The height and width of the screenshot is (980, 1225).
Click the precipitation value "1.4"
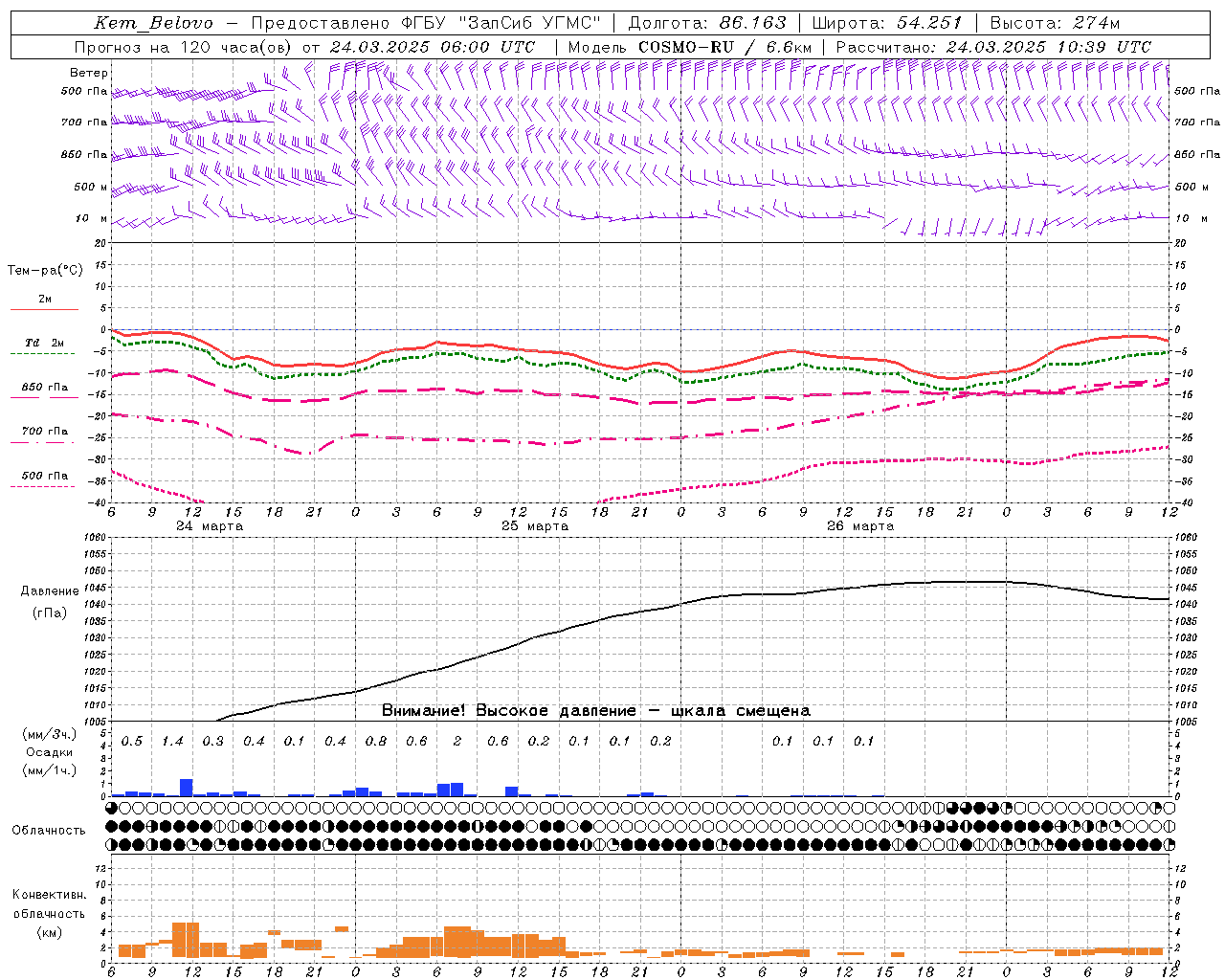click(x=172, y=742)
